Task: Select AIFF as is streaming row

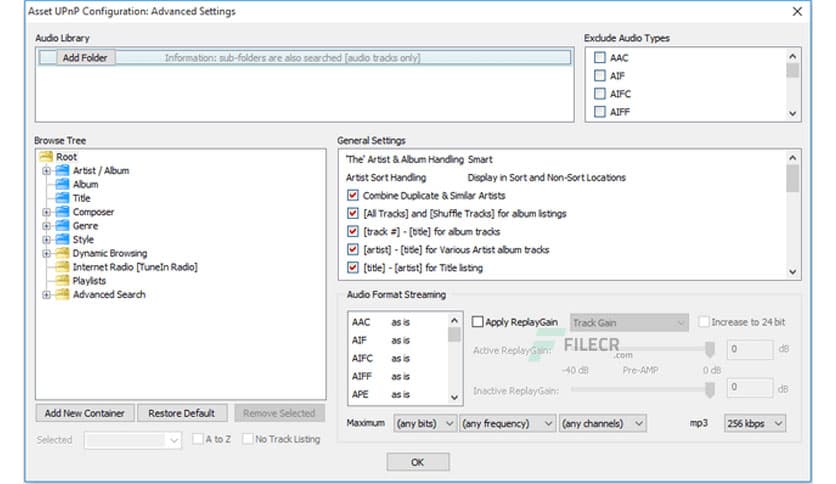Action: coord(398,376)
